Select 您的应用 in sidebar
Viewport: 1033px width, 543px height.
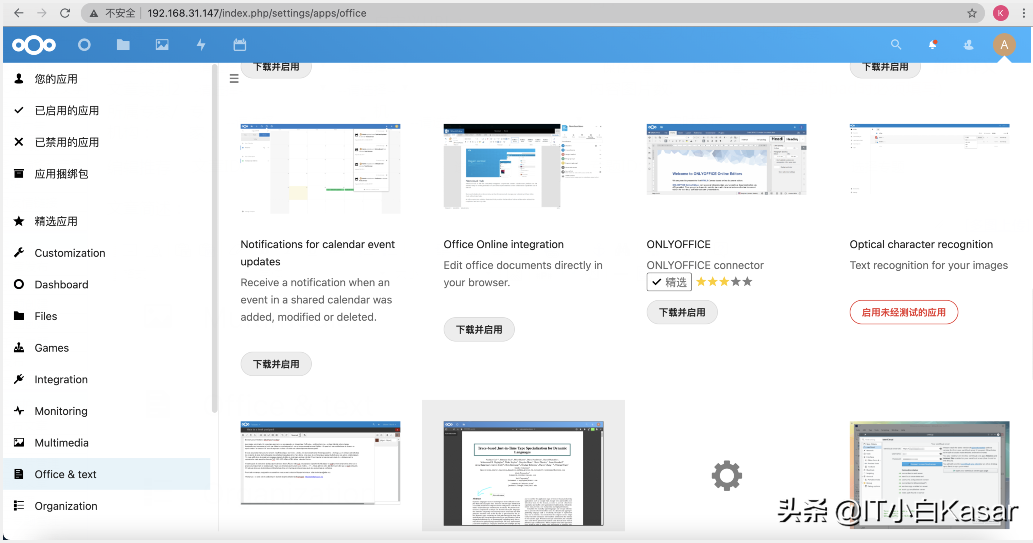pos(107,79)
